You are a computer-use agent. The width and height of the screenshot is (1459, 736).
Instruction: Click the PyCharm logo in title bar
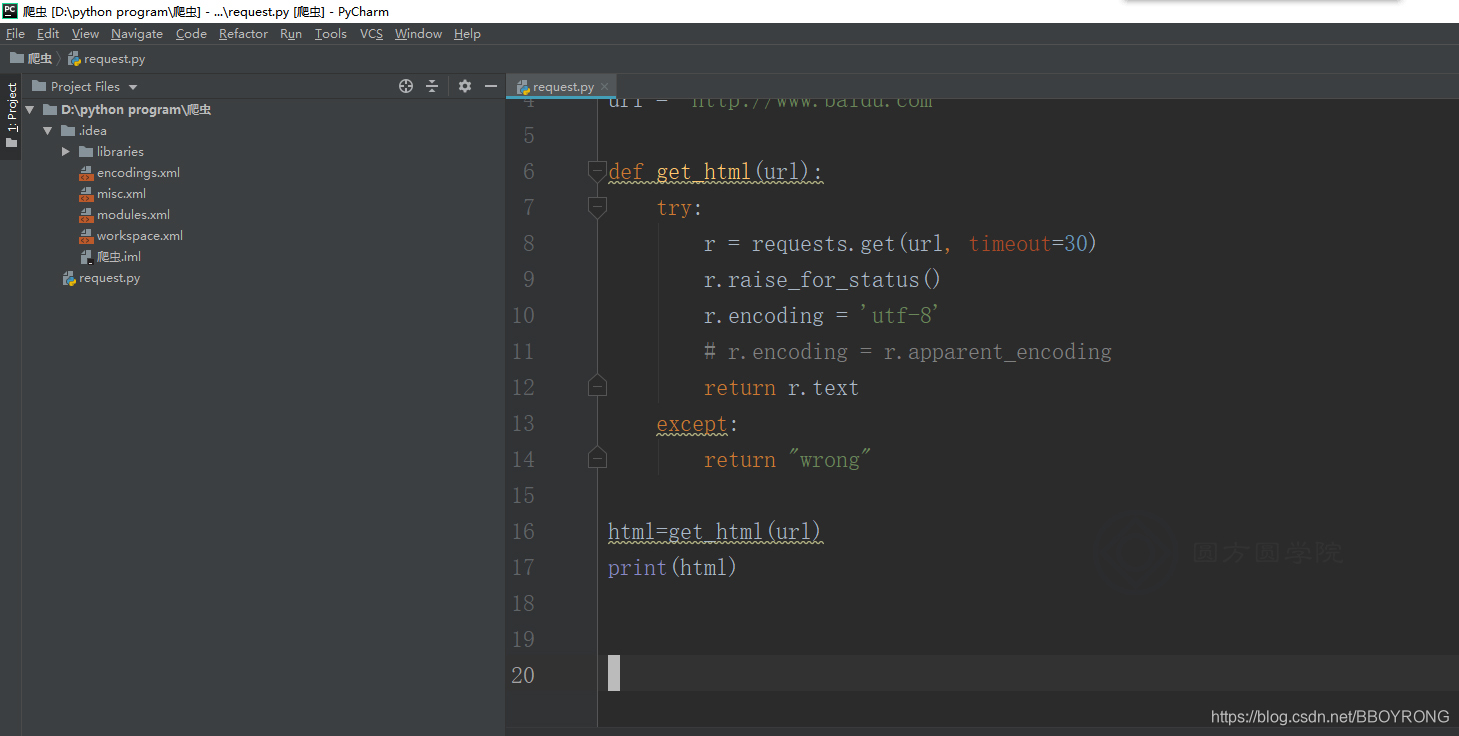tap(10, 11)
